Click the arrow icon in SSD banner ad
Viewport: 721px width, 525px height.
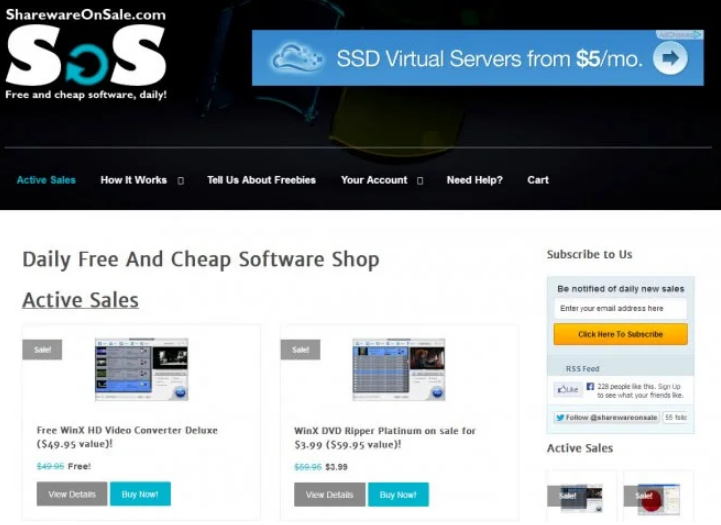(670, 58)
